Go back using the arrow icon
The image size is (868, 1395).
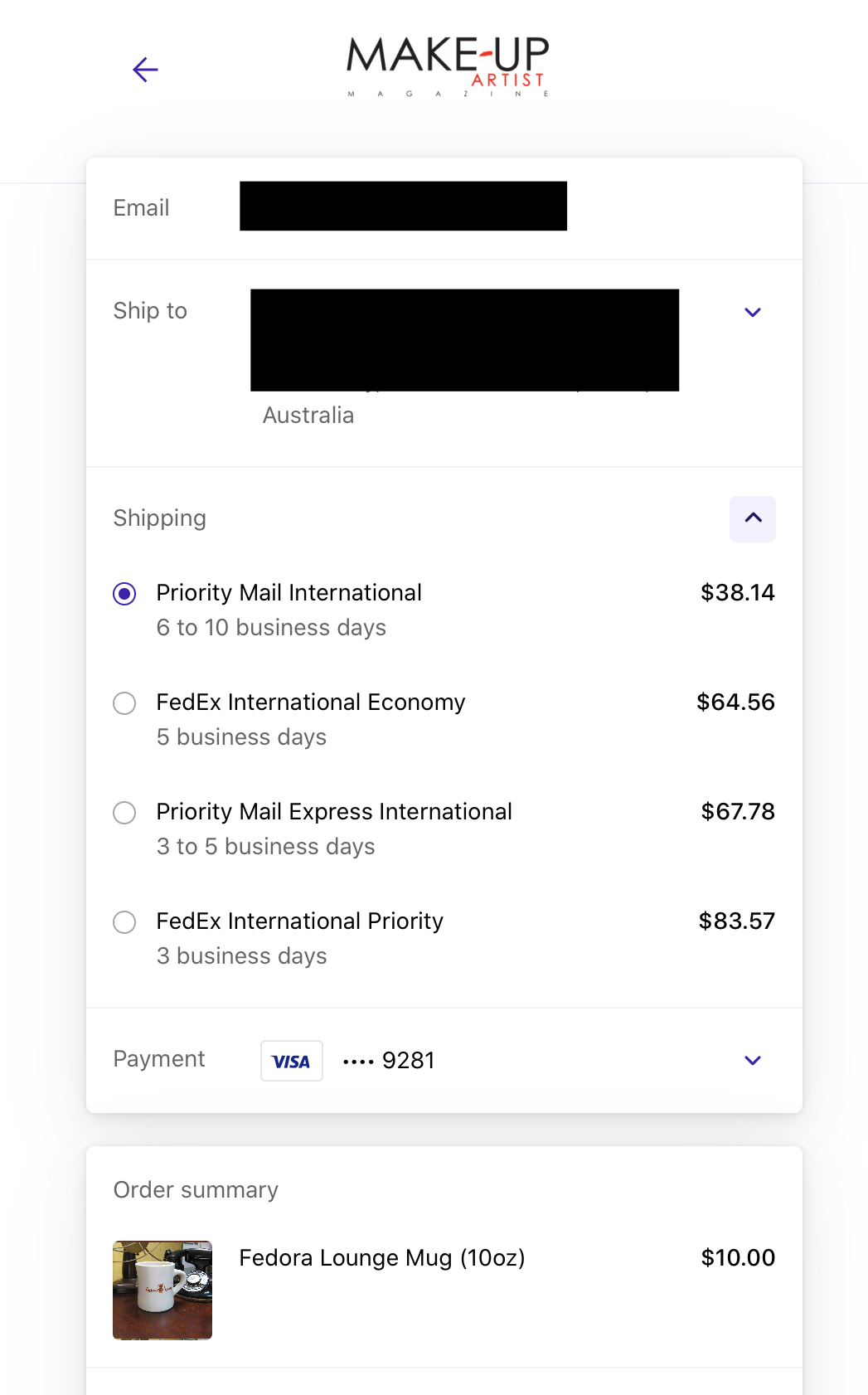145,70
